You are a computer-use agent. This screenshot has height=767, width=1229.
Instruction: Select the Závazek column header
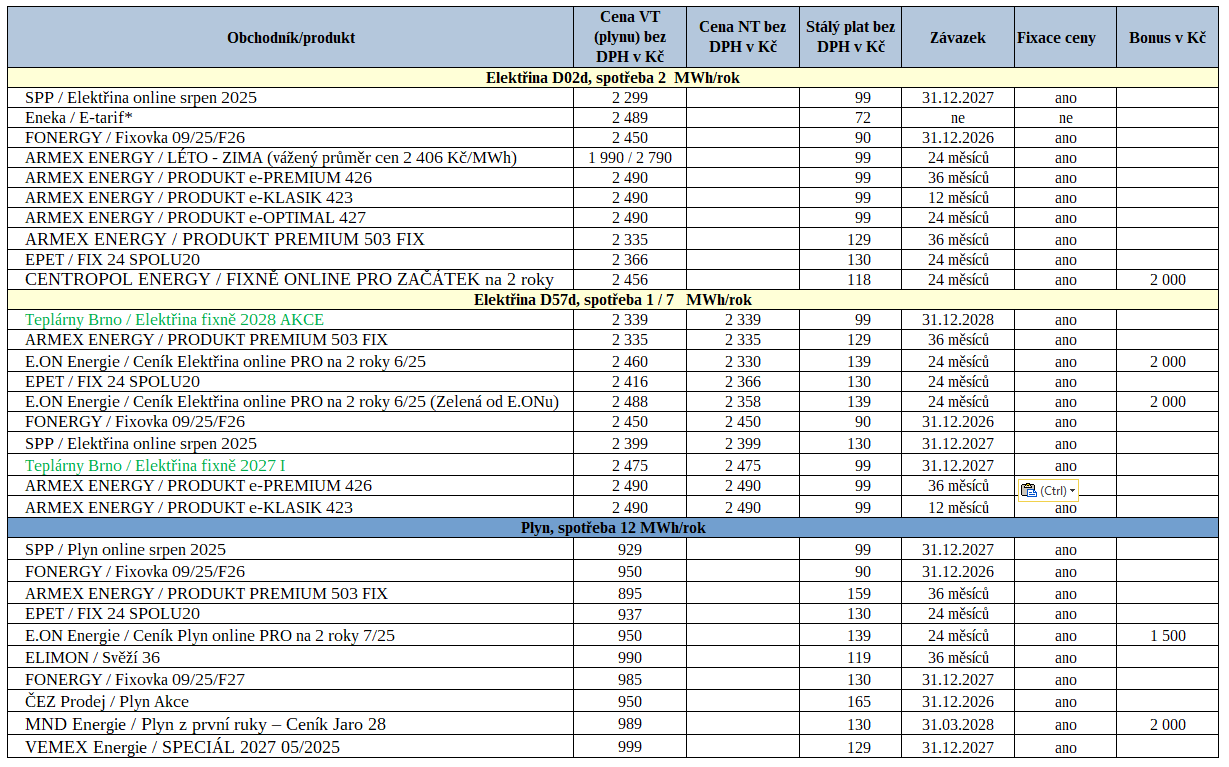point(958,38)
